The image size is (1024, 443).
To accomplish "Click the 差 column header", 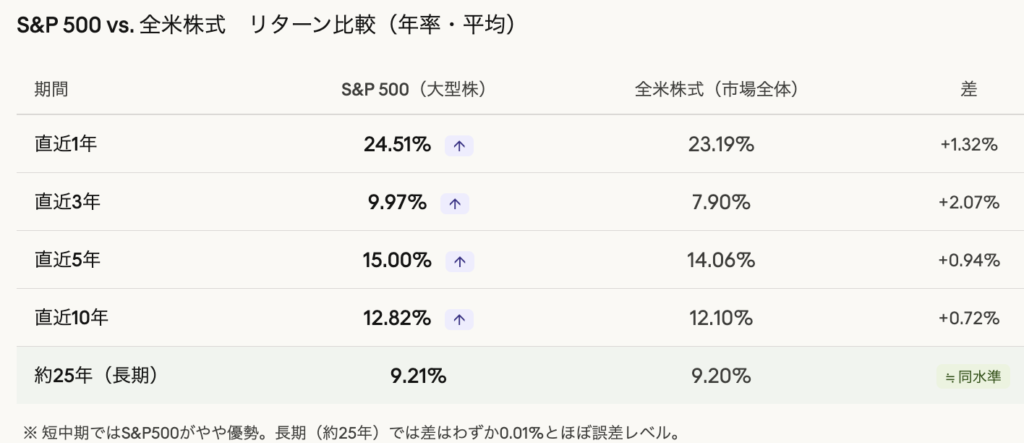I will [968, 88].
